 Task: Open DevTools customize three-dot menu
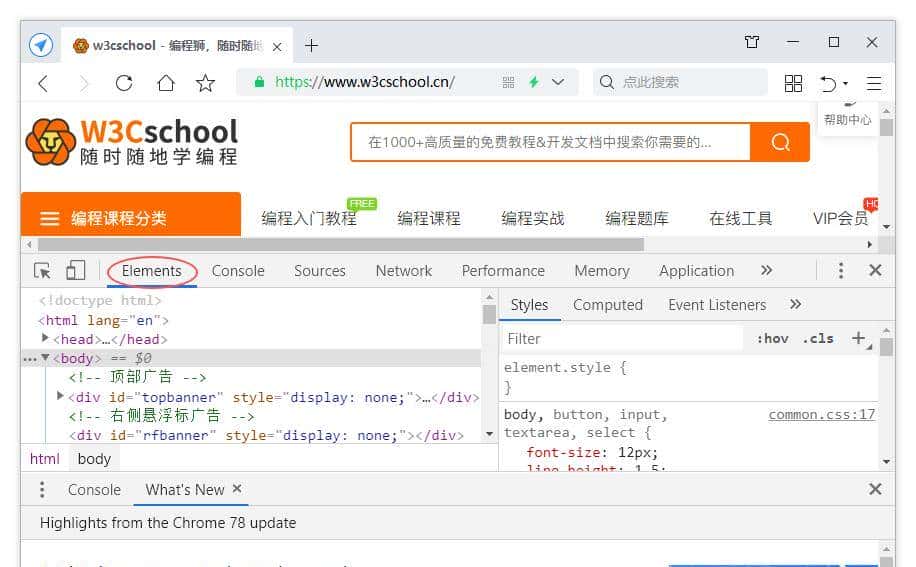click(841, 270)
